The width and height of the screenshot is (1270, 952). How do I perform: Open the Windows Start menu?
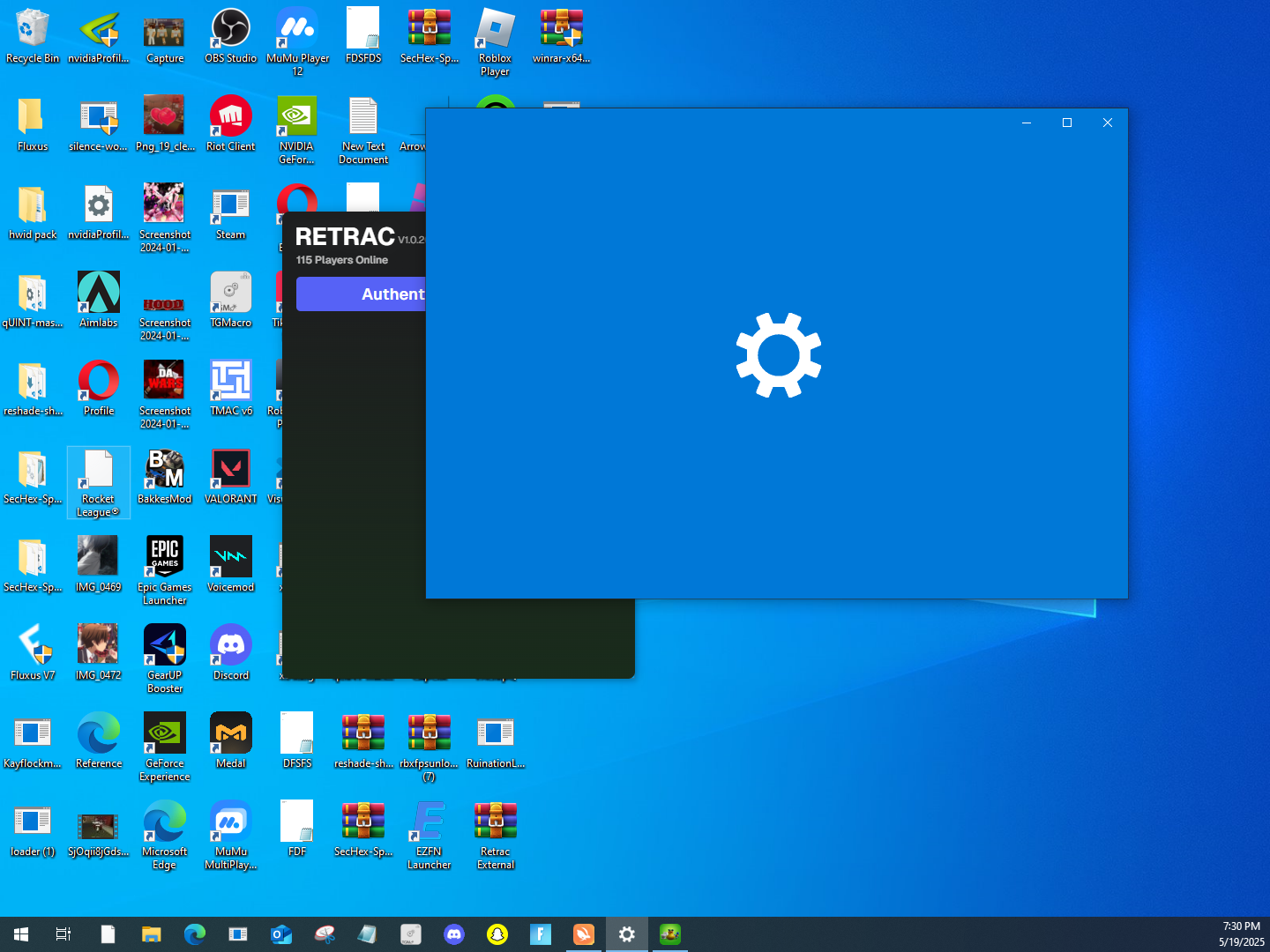[21, 934]
